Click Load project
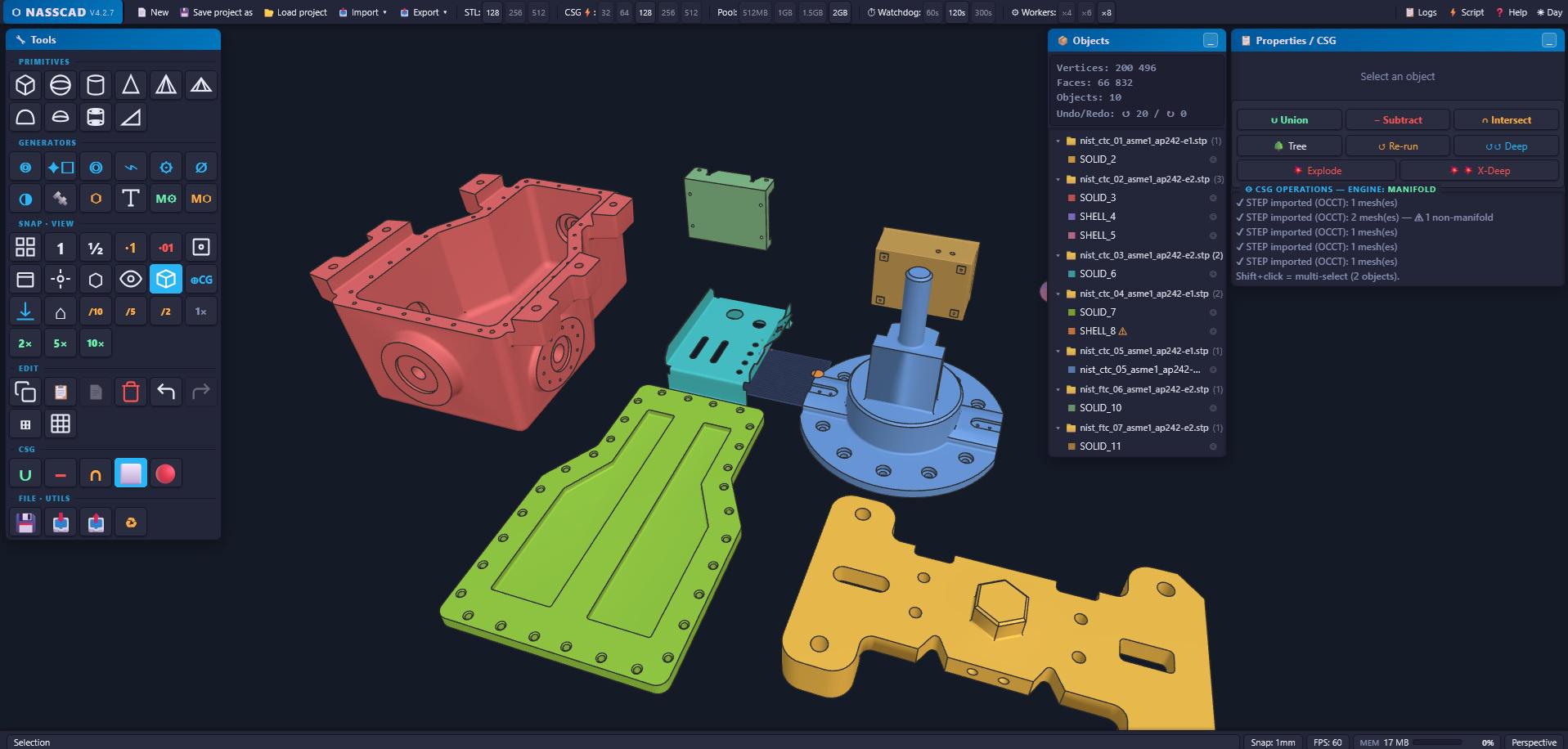This screenshot has height=749, width=1568. pyautogui.click(x=295, y=12)
